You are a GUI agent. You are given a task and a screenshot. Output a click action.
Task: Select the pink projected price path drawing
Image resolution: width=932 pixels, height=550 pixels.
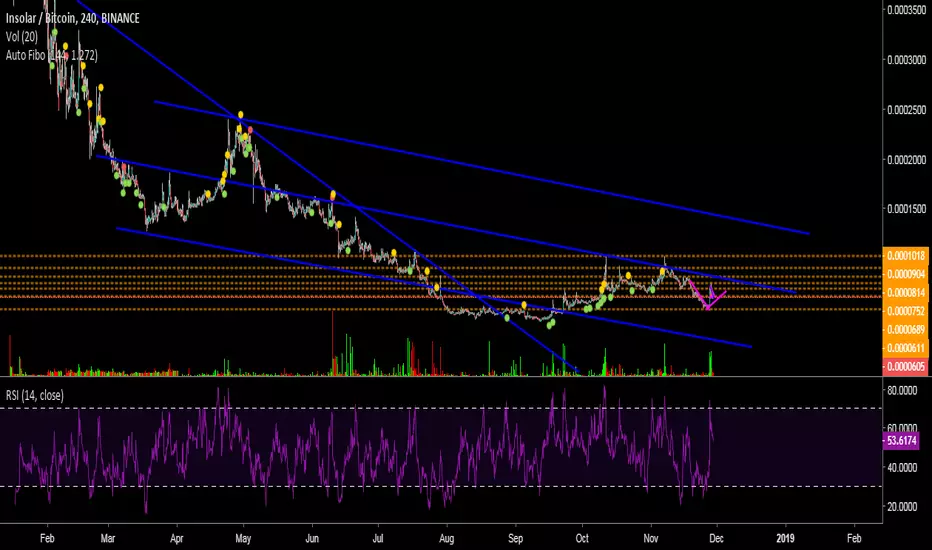707,296
